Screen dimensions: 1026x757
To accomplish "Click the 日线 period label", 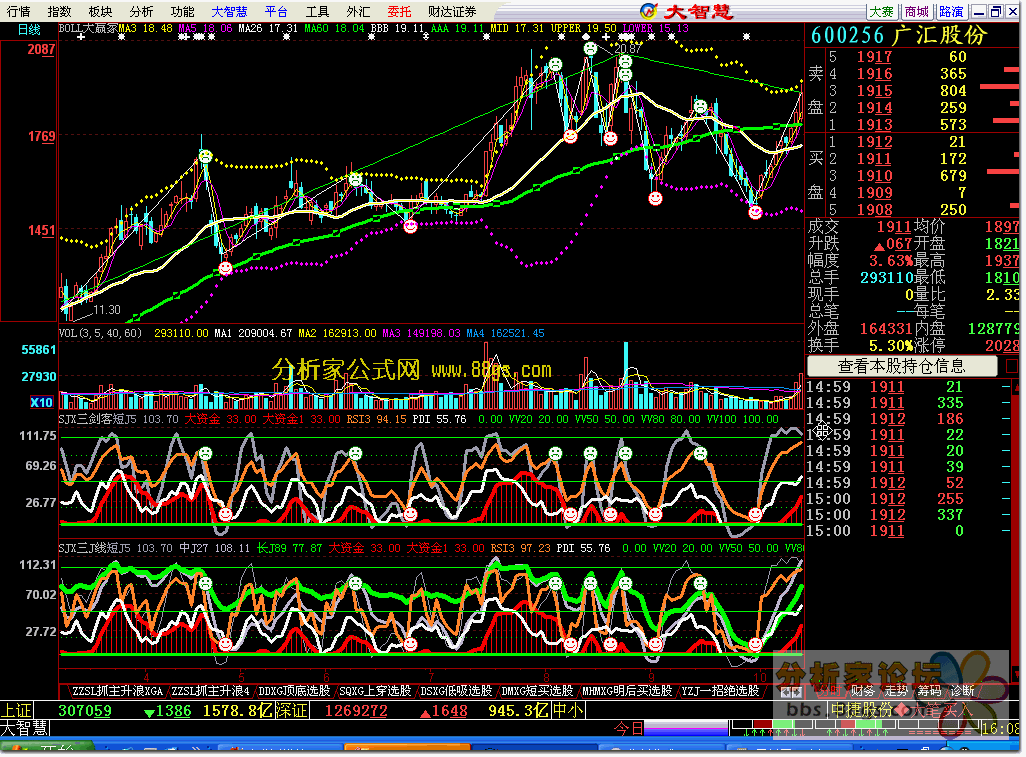I will 29,29.
